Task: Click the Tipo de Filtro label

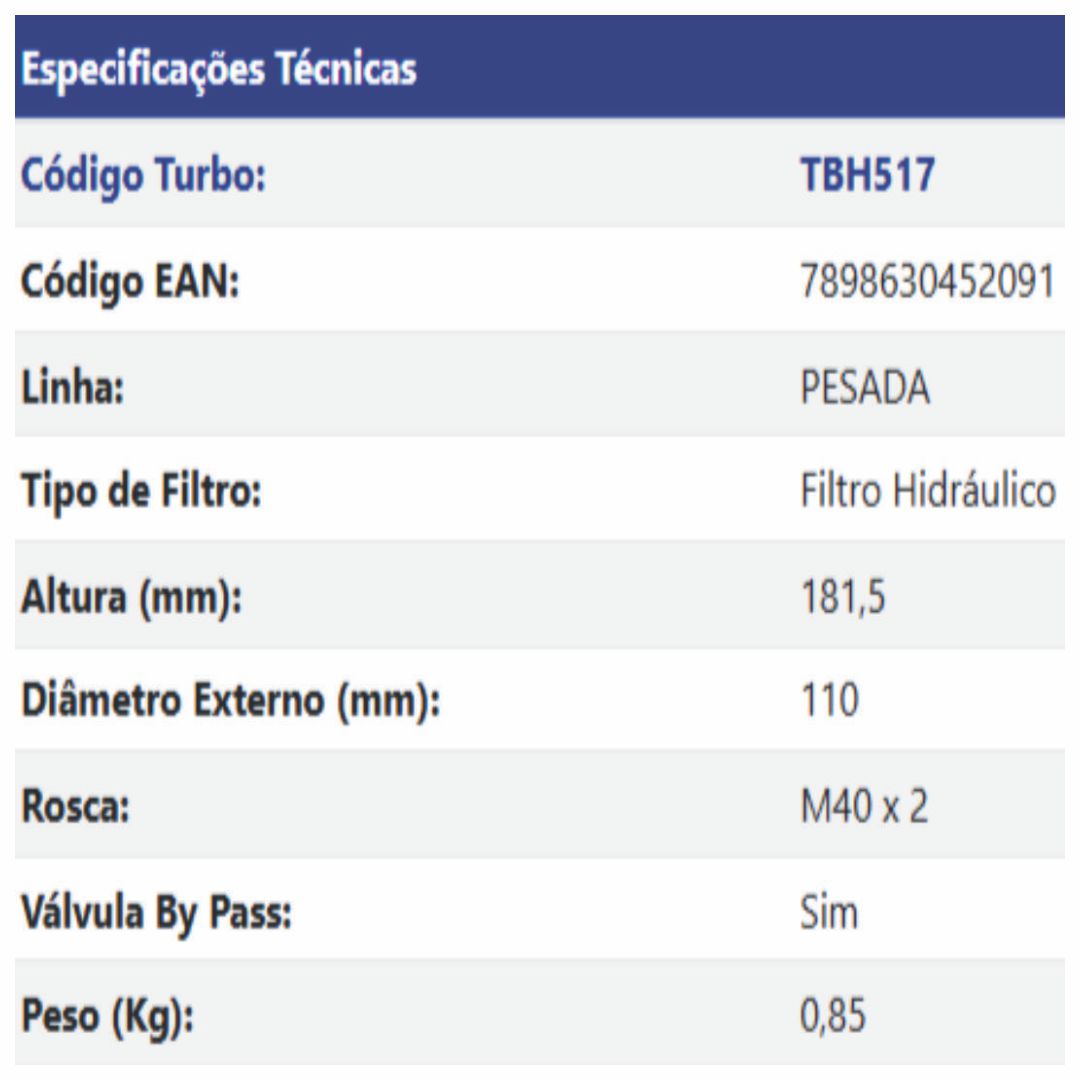Action: click(x=141, y=493)
